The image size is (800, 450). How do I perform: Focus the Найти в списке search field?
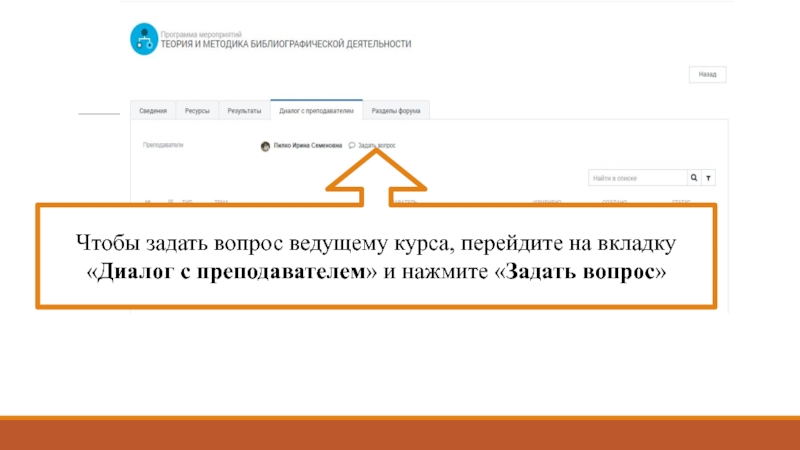pos(638,178)
